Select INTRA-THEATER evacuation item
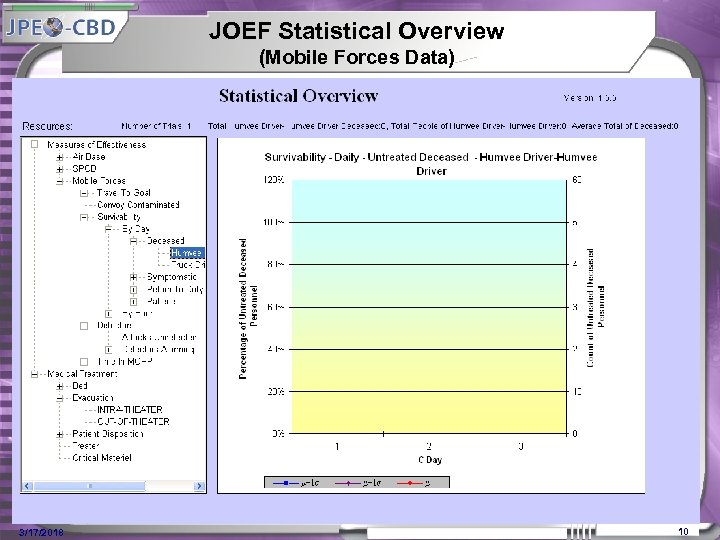 [x=130, y=410]
